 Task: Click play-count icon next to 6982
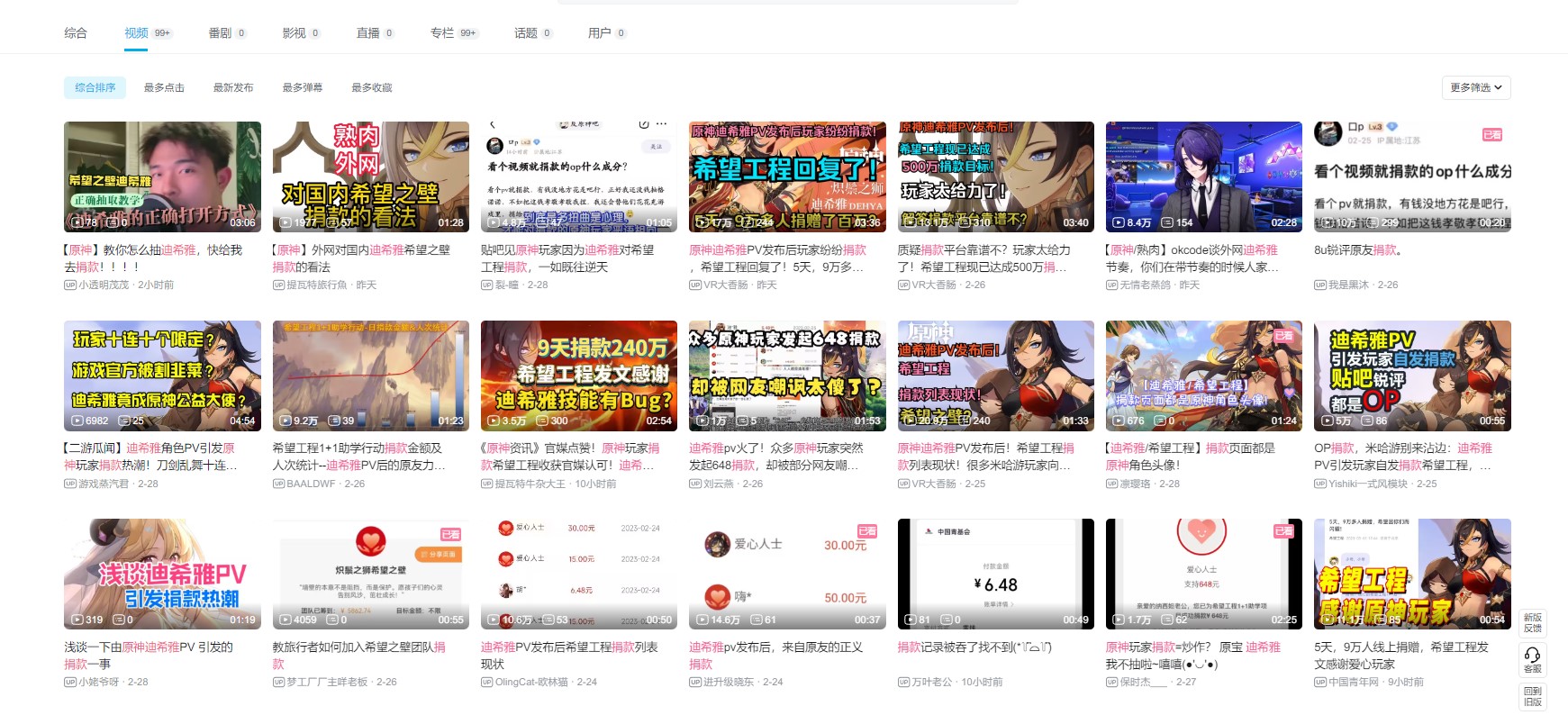[77, 421]
